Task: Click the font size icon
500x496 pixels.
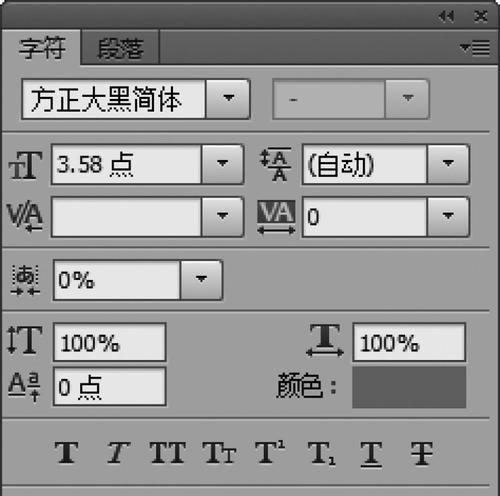Action: 25,165
